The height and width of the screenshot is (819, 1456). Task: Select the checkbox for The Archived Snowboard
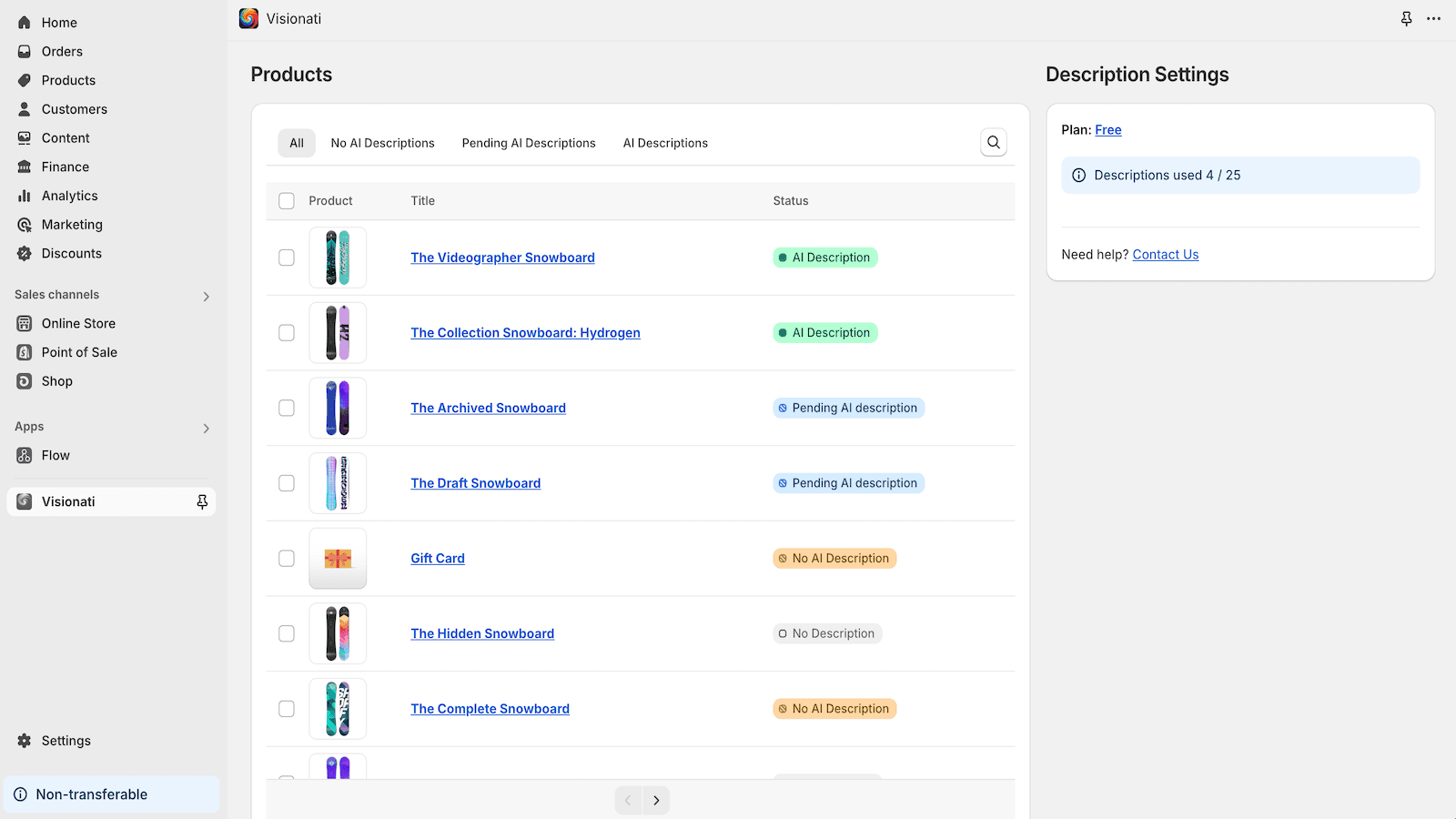[287, 408]
